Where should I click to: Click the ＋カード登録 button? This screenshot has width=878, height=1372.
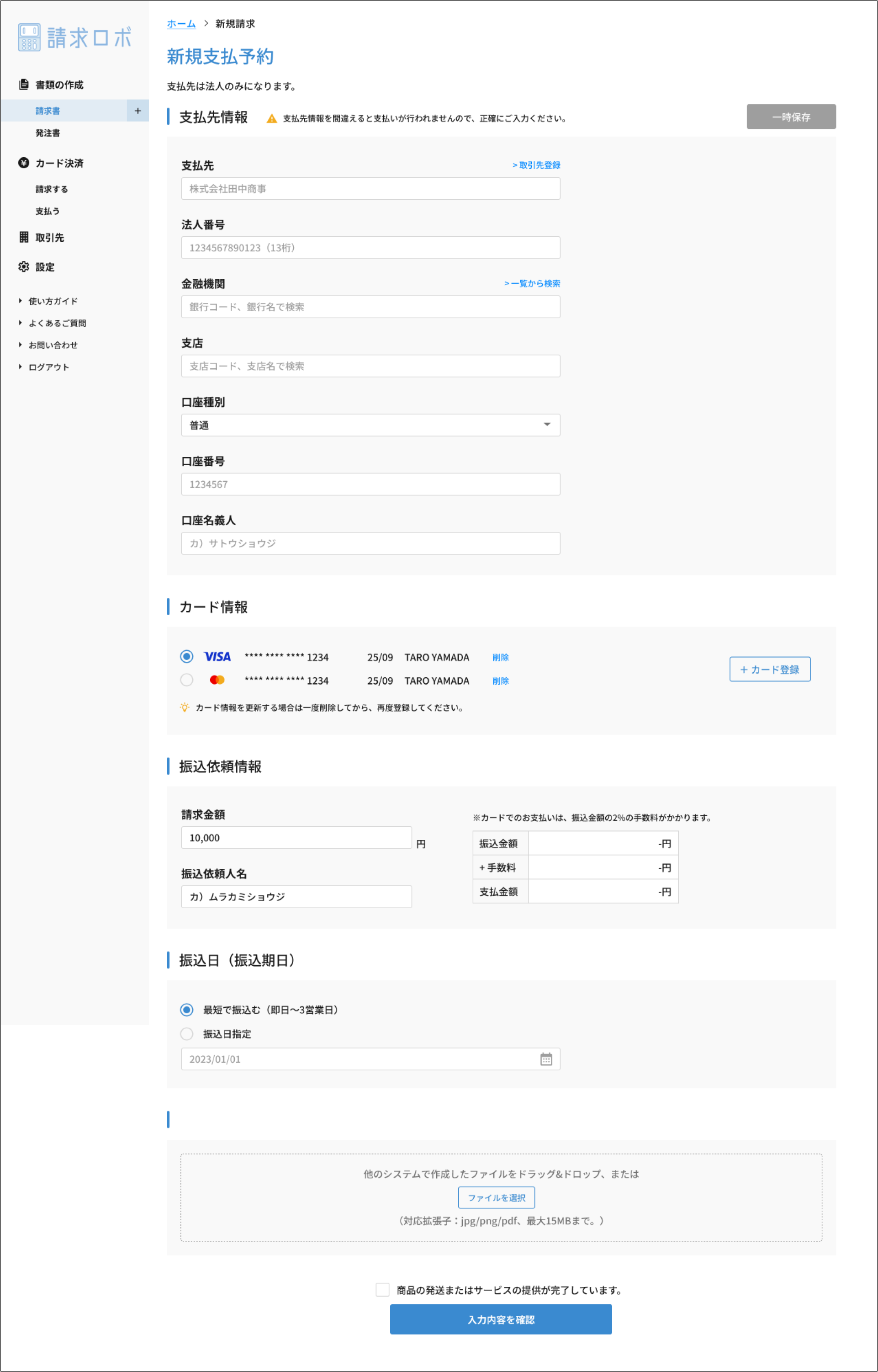pyautogui.click(x=769, y=670)
